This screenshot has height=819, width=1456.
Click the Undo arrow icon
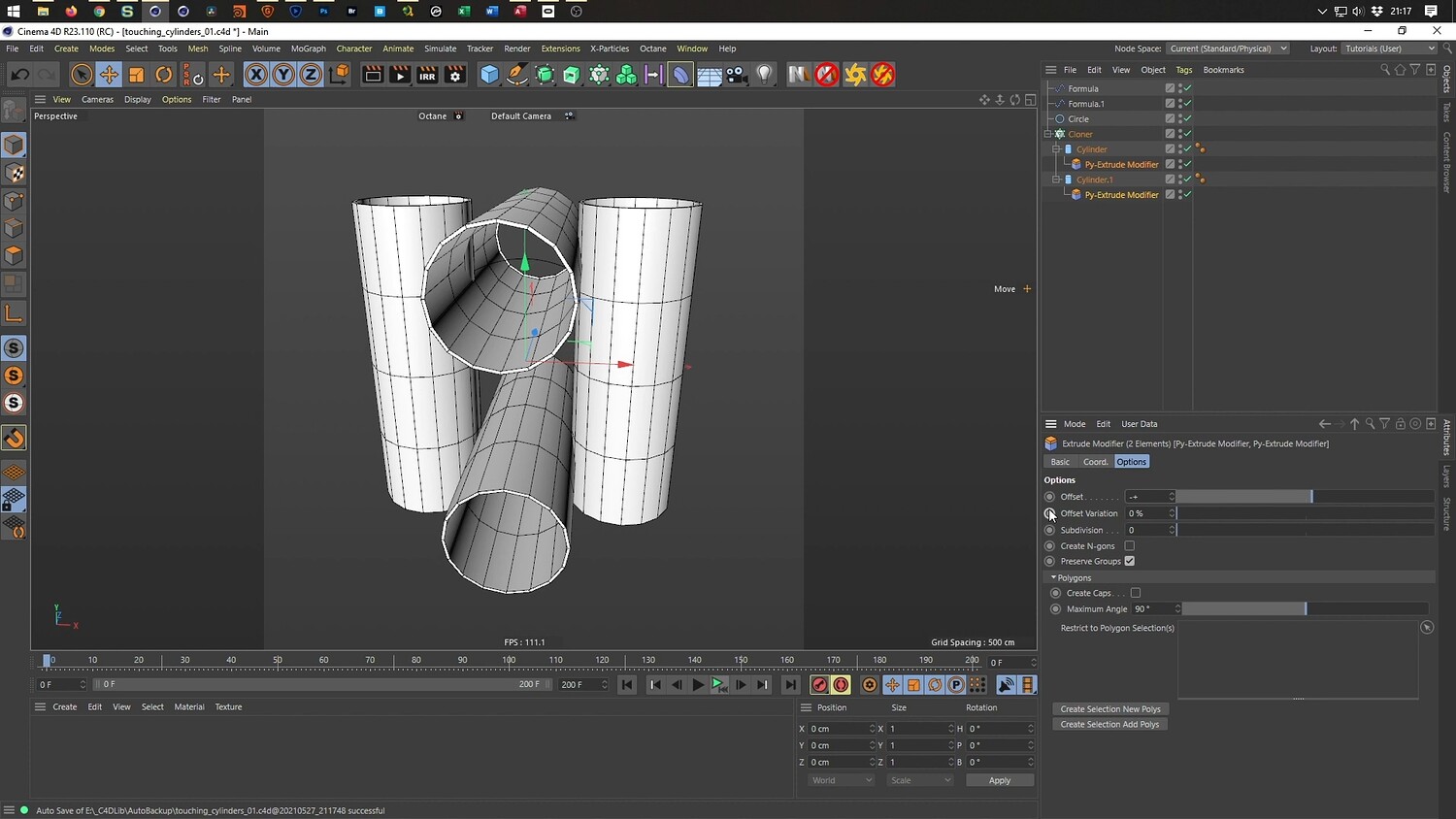coord(19,75)
